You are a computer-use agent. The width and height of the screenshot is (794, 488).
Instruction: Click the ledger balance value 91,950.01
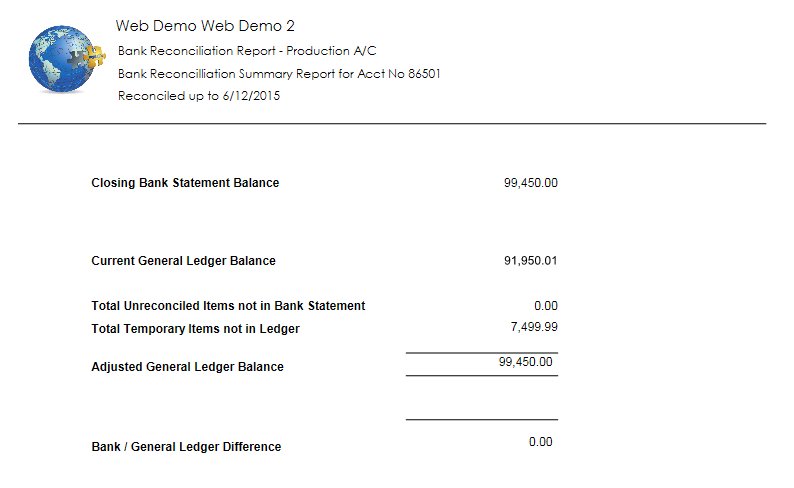click(531, 261)
